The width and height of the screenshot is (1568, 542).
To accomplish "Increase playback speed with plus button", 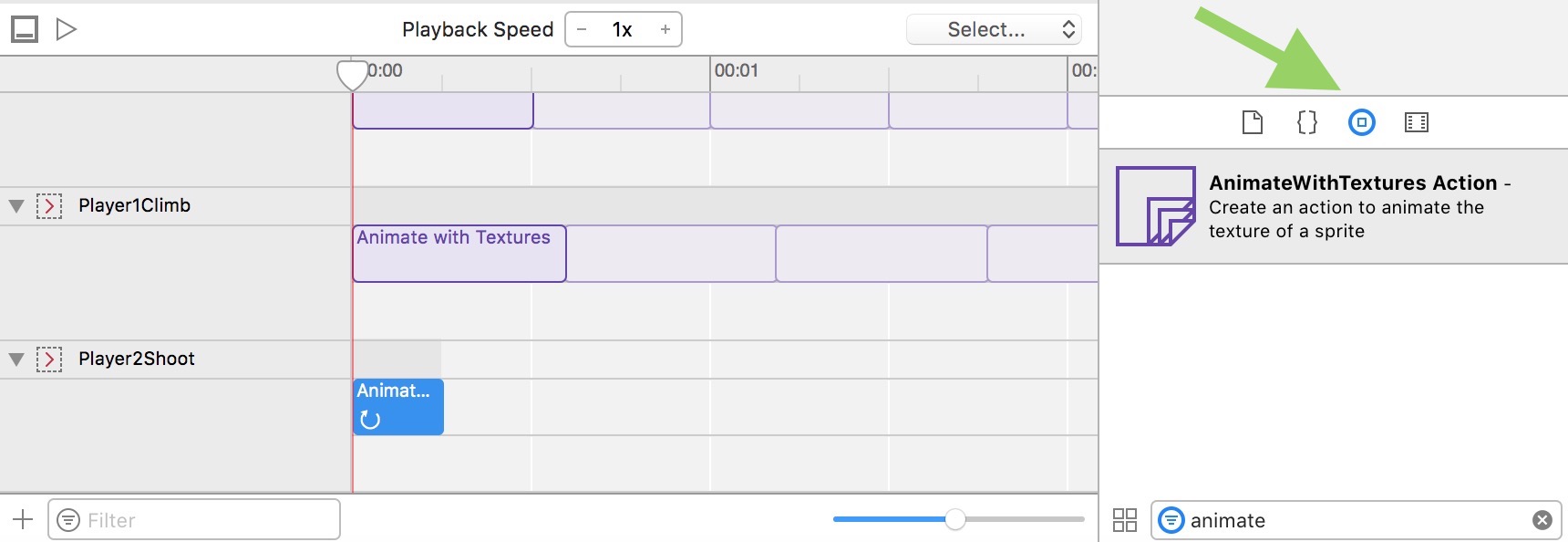I will tap(665, 29).
